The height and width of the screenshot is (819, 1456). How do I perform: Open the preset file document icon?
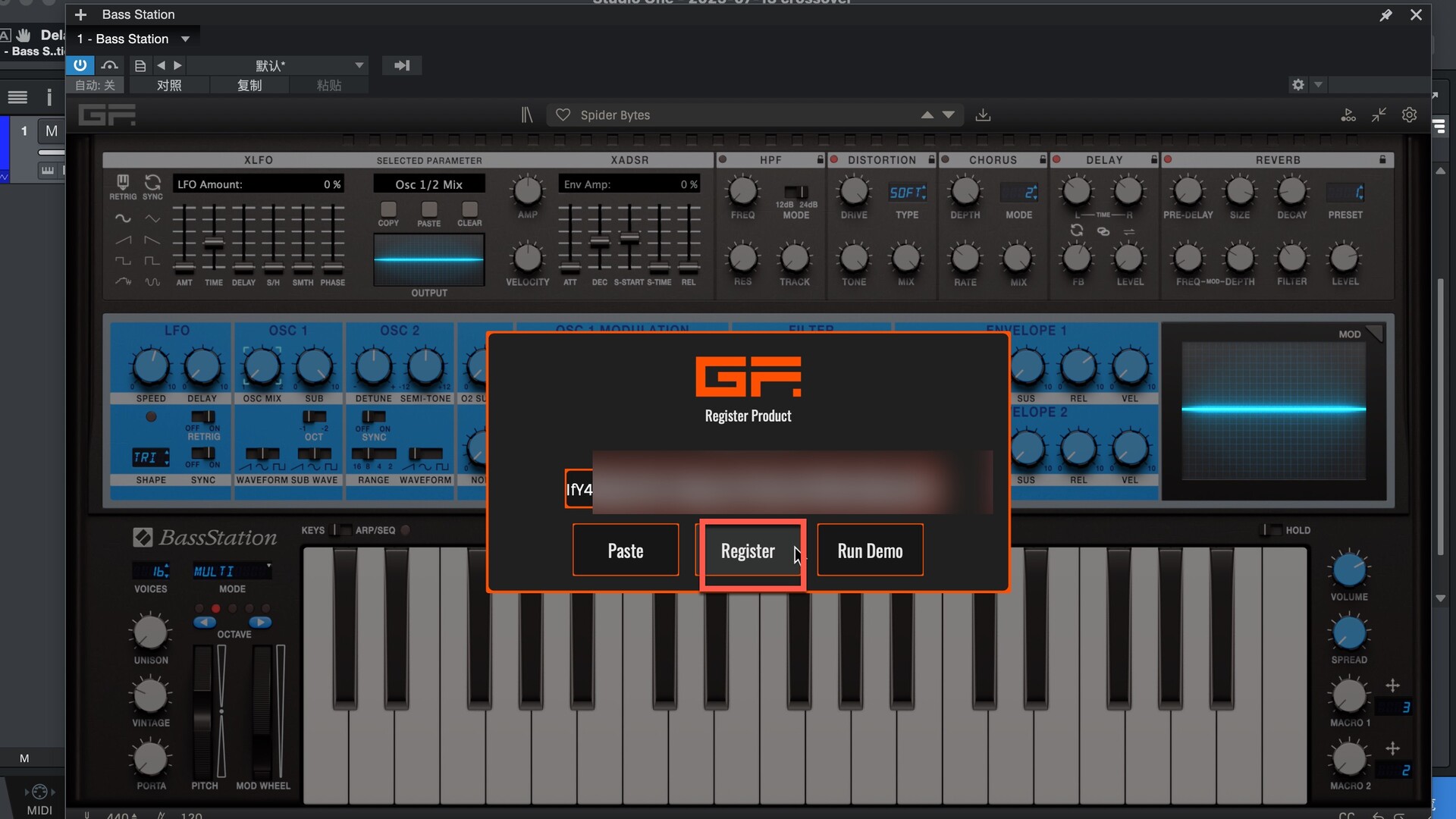140,66
